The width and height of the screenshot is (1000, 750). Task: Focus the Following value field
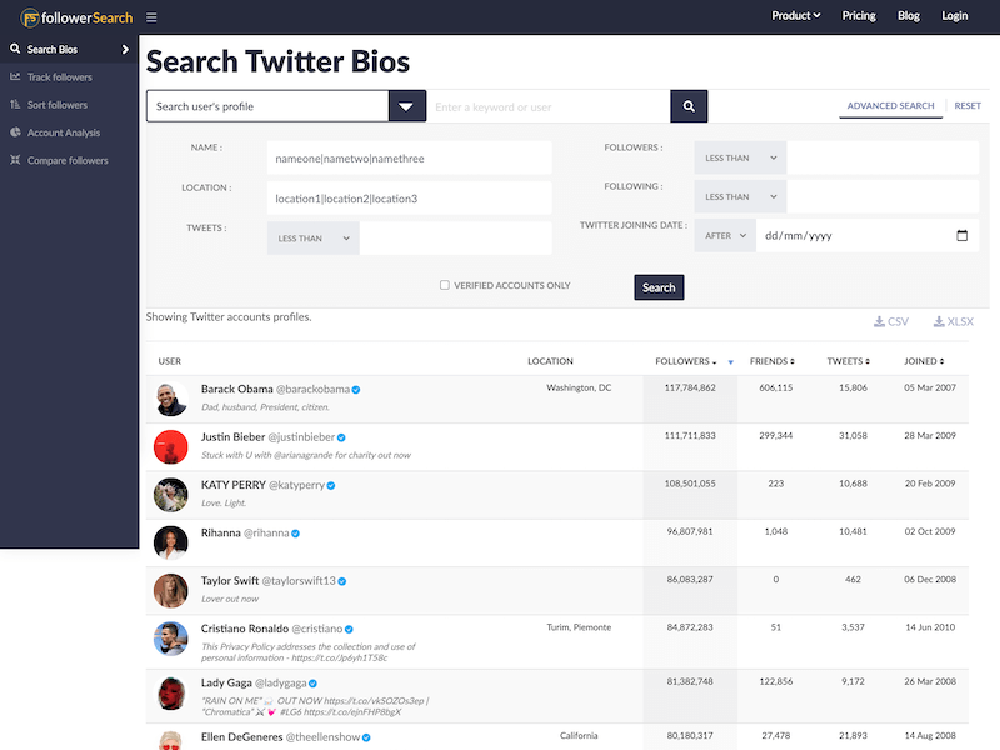click(x=883, y=196)
